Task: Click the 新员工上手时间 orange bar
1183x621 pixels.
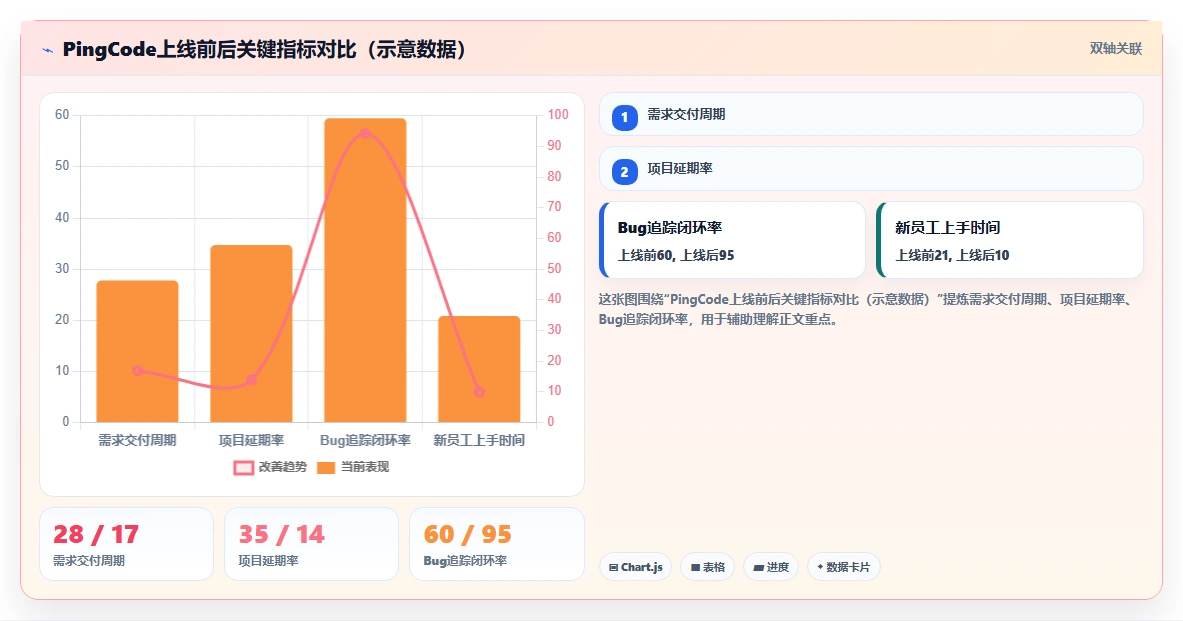Action: click(x=479, y=369)
